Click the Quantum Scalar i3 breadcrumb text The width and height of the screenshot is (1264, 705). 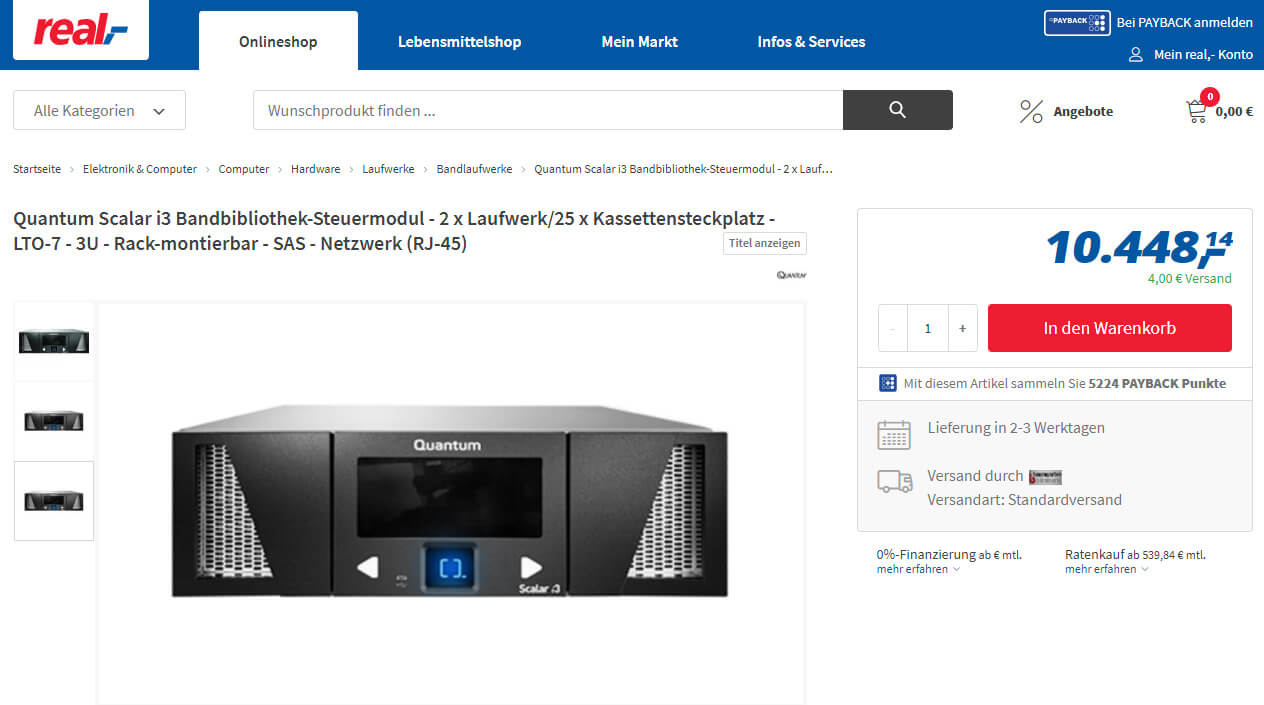pos(683,169)
